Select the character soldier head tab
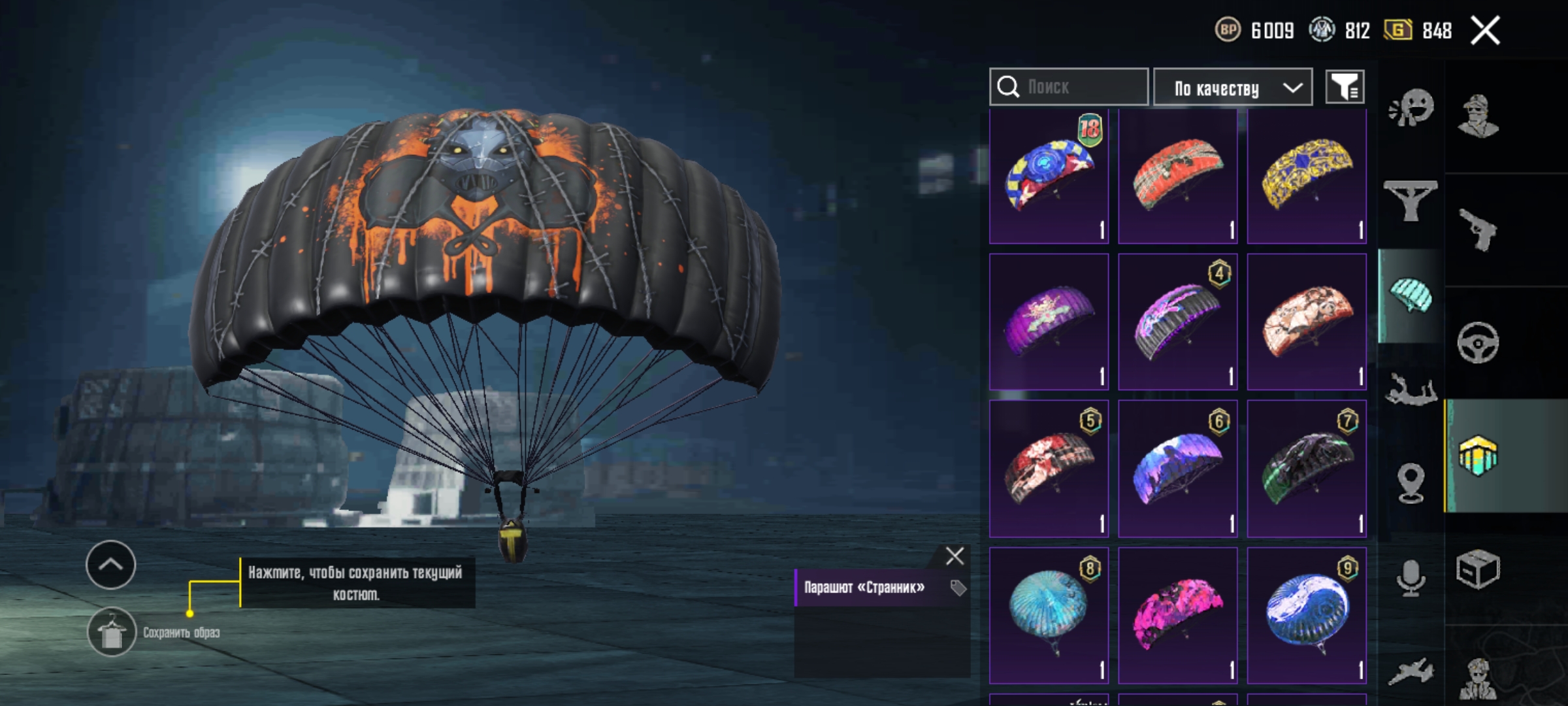 (x=1479, y=116)
